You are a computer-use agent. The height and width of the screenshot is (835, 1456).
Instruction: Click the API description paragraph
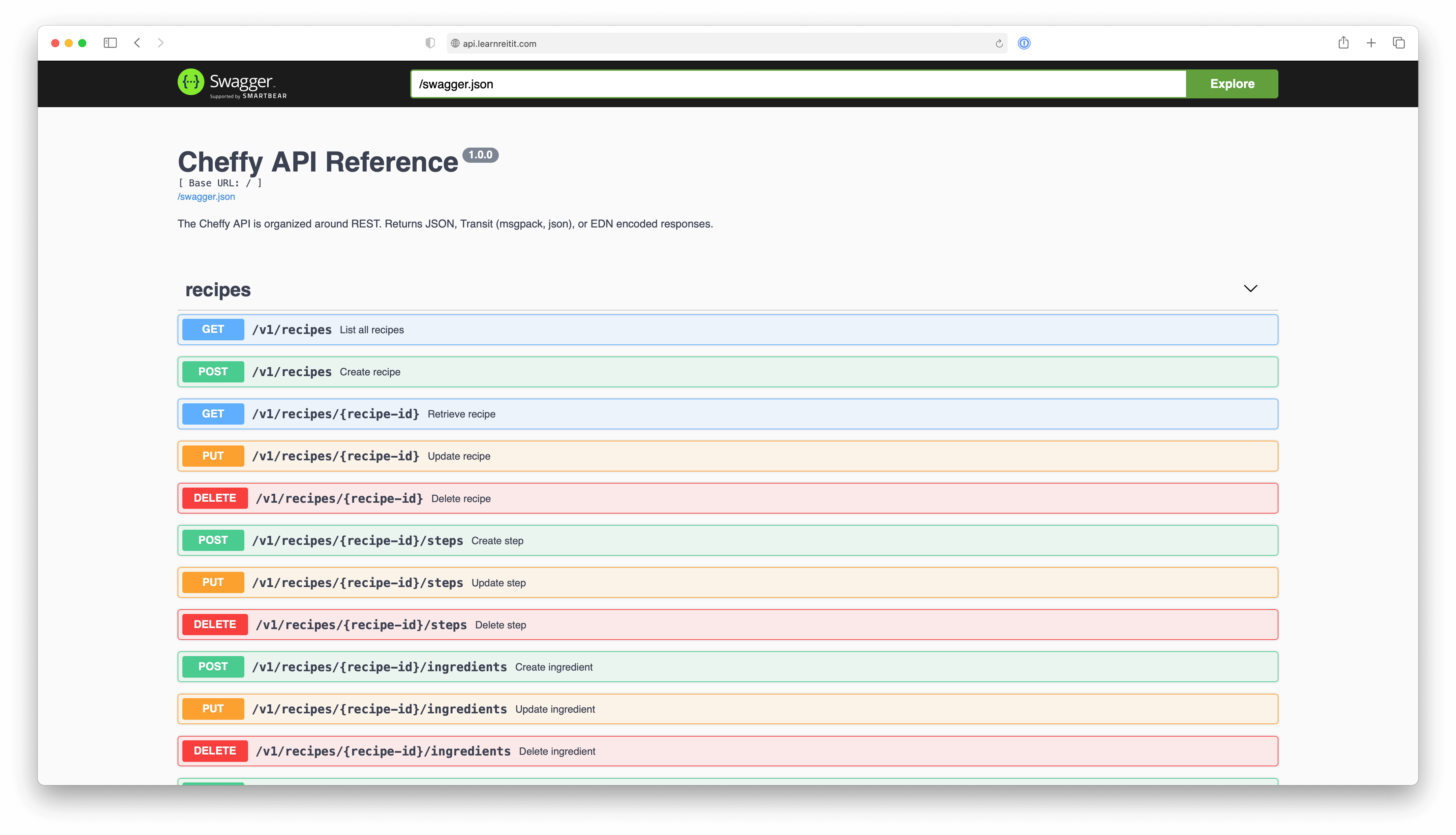click(x=445, y=224)
